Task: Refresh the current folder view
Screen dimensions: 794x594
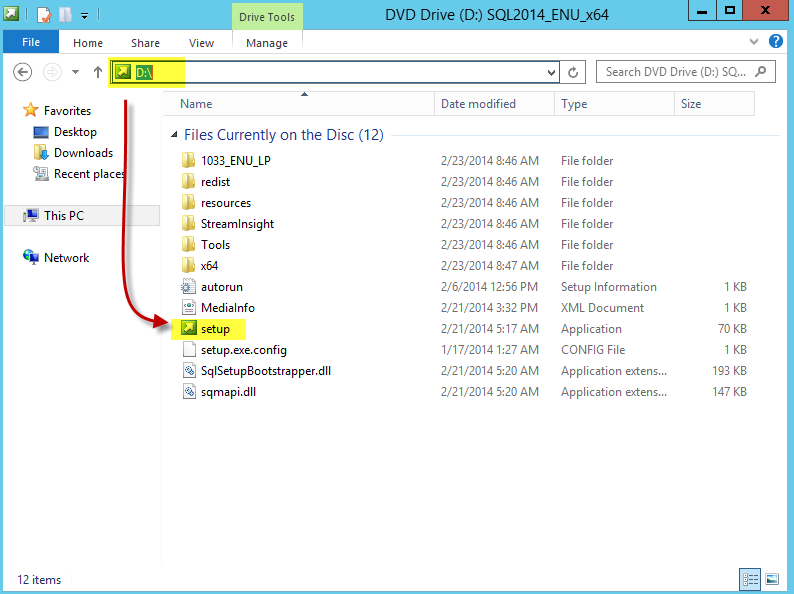Action: point(573,72)
